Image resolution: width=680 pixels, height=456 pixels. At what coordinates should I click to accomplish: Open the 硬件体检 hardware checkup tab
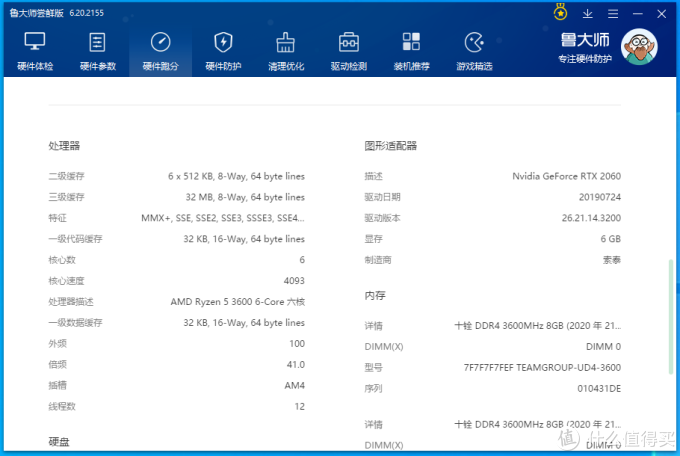pyautogui.click(x=35, y=52)
